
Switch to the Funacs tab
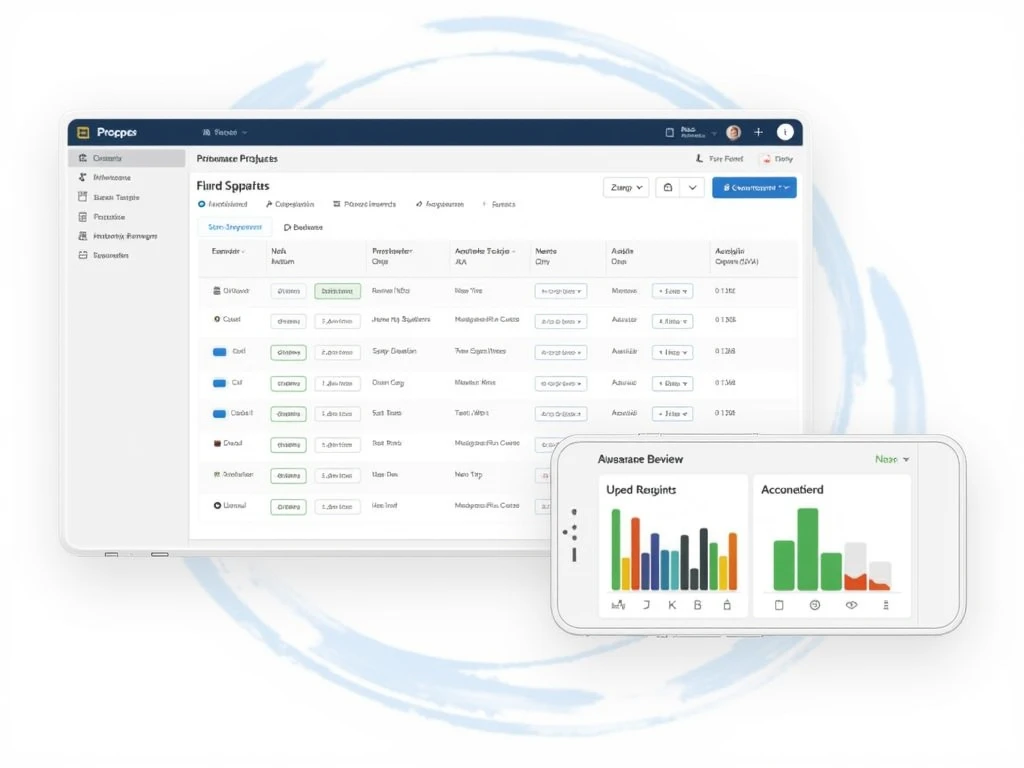pos(499,204)
